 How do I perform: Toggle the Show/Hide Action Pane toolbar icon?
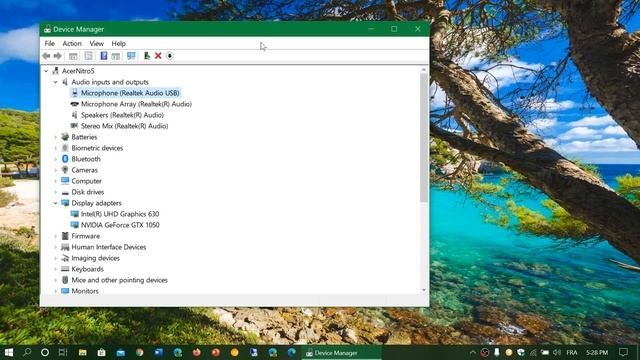pyautogui.click(x=116, y=56)
